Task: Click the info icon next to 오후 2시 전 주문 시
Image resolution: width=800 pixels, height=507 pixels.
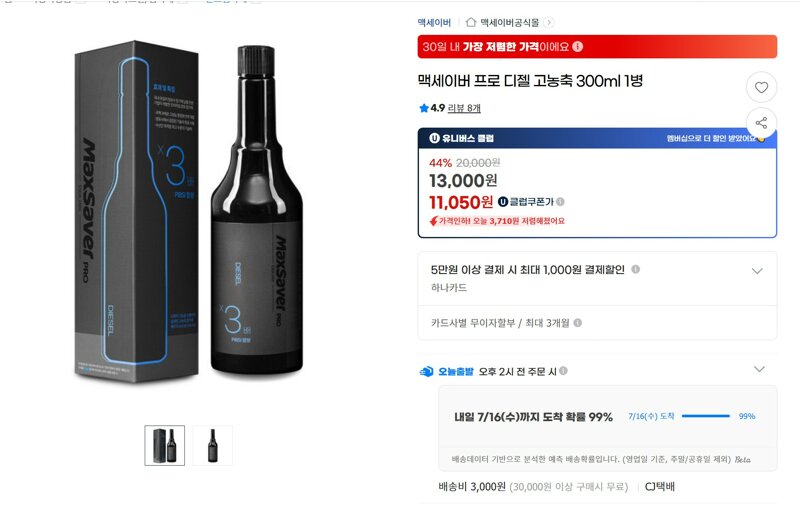Action: [563, 371]
